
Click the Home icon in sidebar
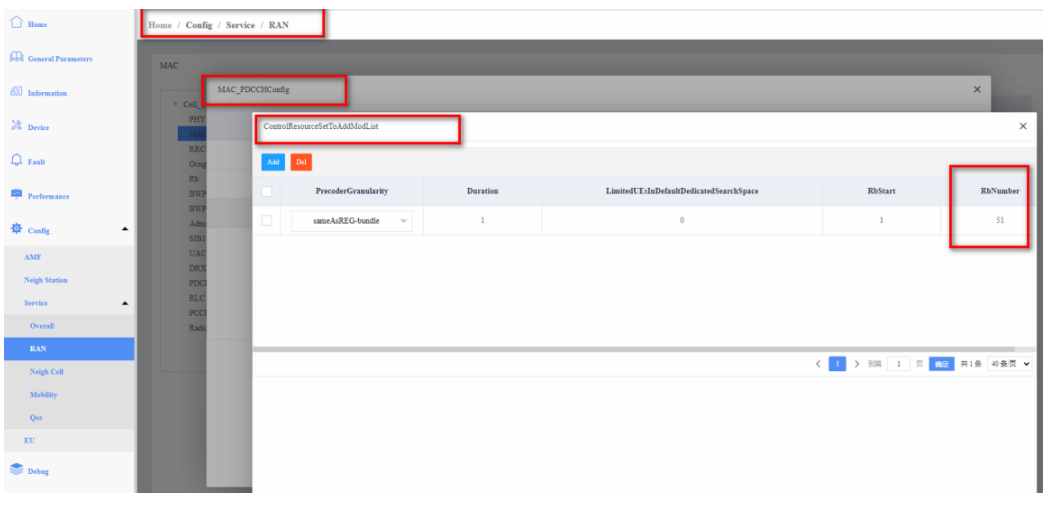coord(16,23)
